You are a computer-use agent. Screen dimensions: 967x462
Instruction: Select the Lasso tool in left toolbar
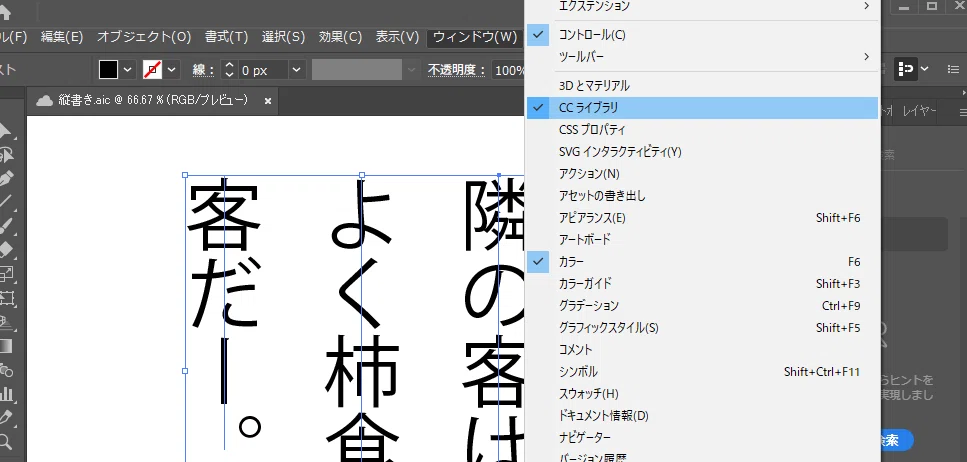click(x=6, y=155)
